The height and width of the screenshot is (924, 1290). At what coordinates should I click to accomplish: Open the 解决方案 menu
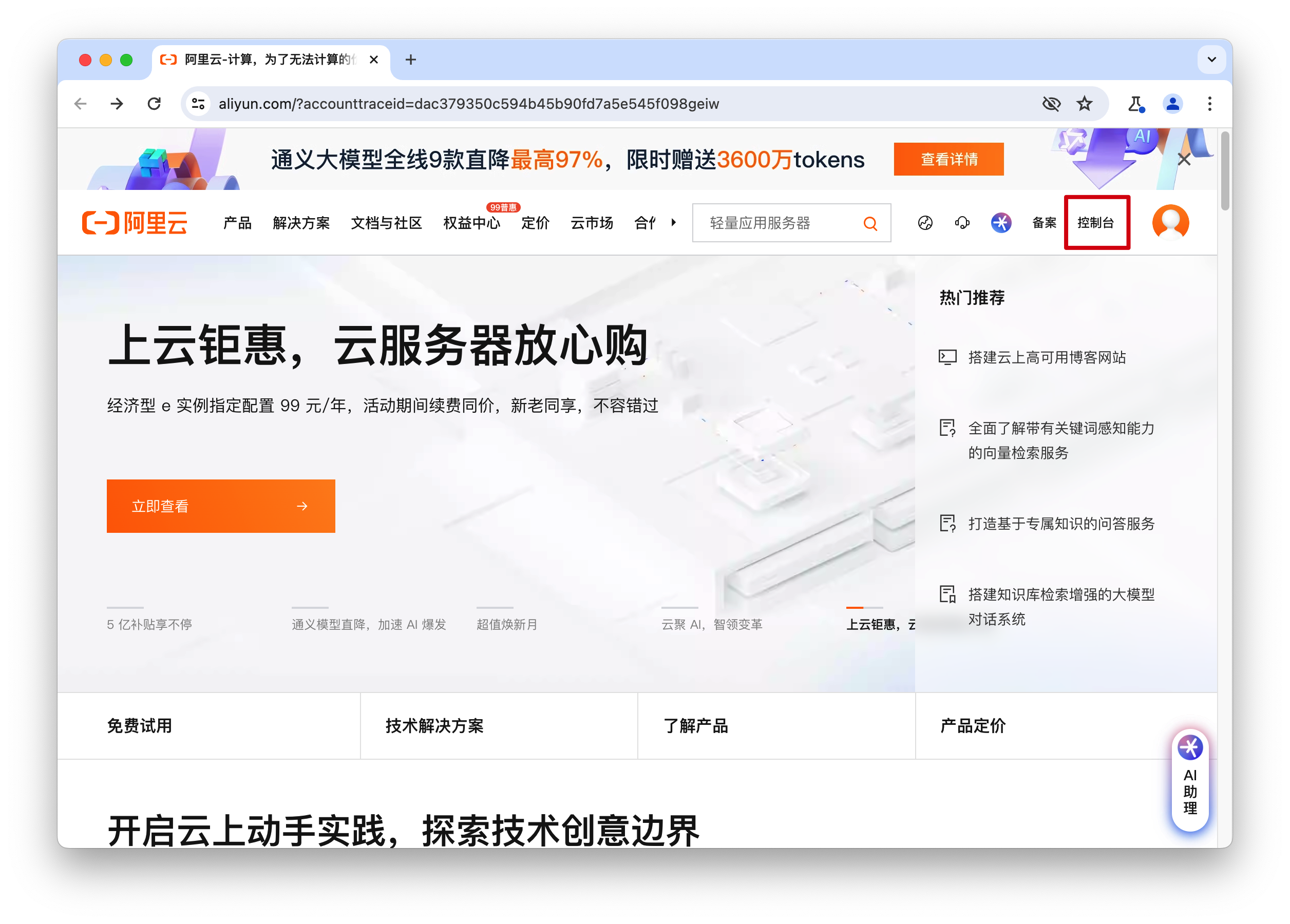coord(301,223)
